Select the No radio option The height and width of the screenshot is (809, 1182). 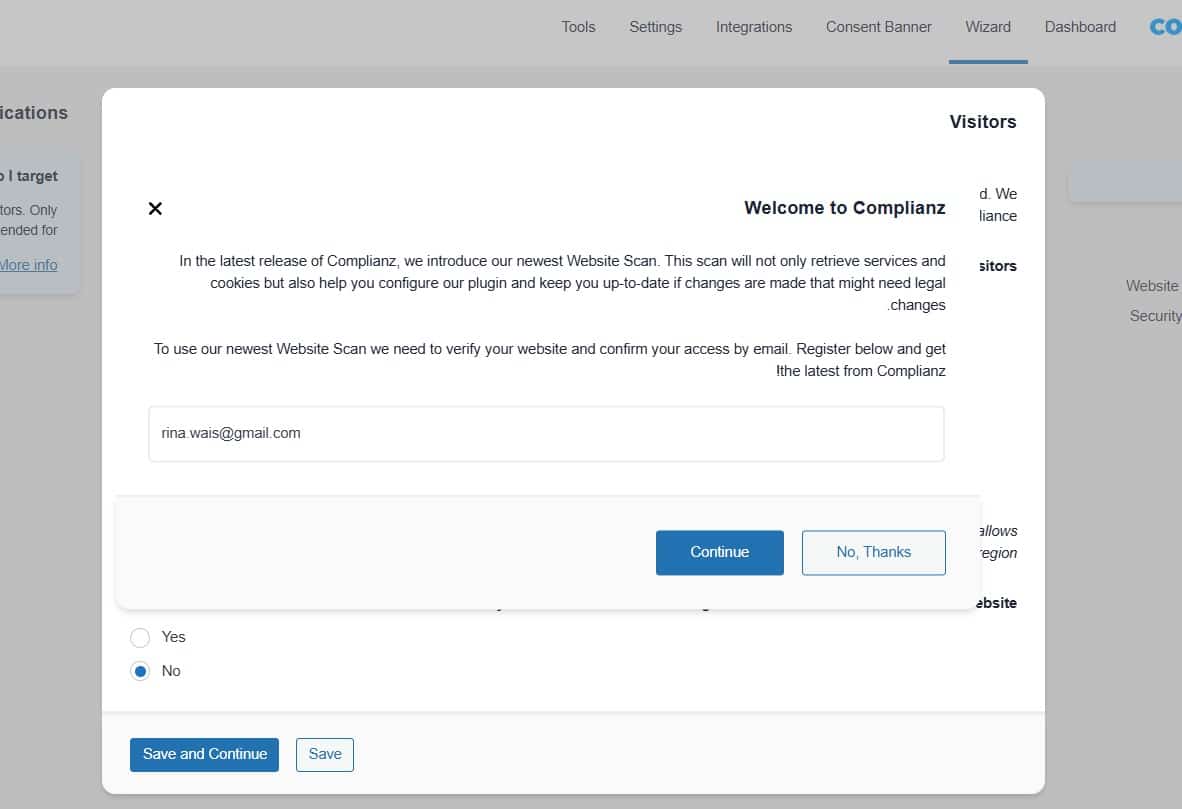click(x=140, y=671)
